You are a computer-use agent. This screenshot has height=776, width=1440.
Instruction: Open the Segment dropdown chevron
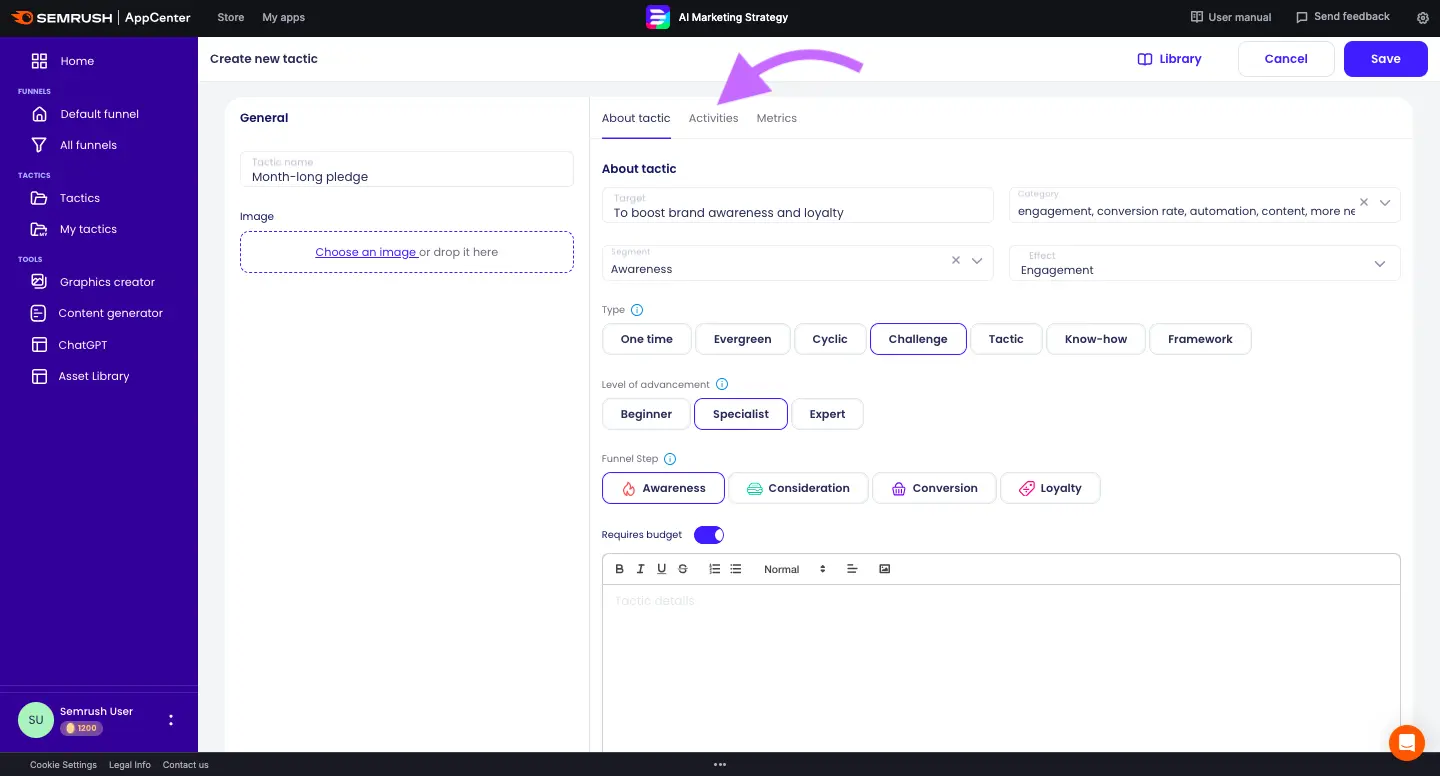(x=977, y=261)
